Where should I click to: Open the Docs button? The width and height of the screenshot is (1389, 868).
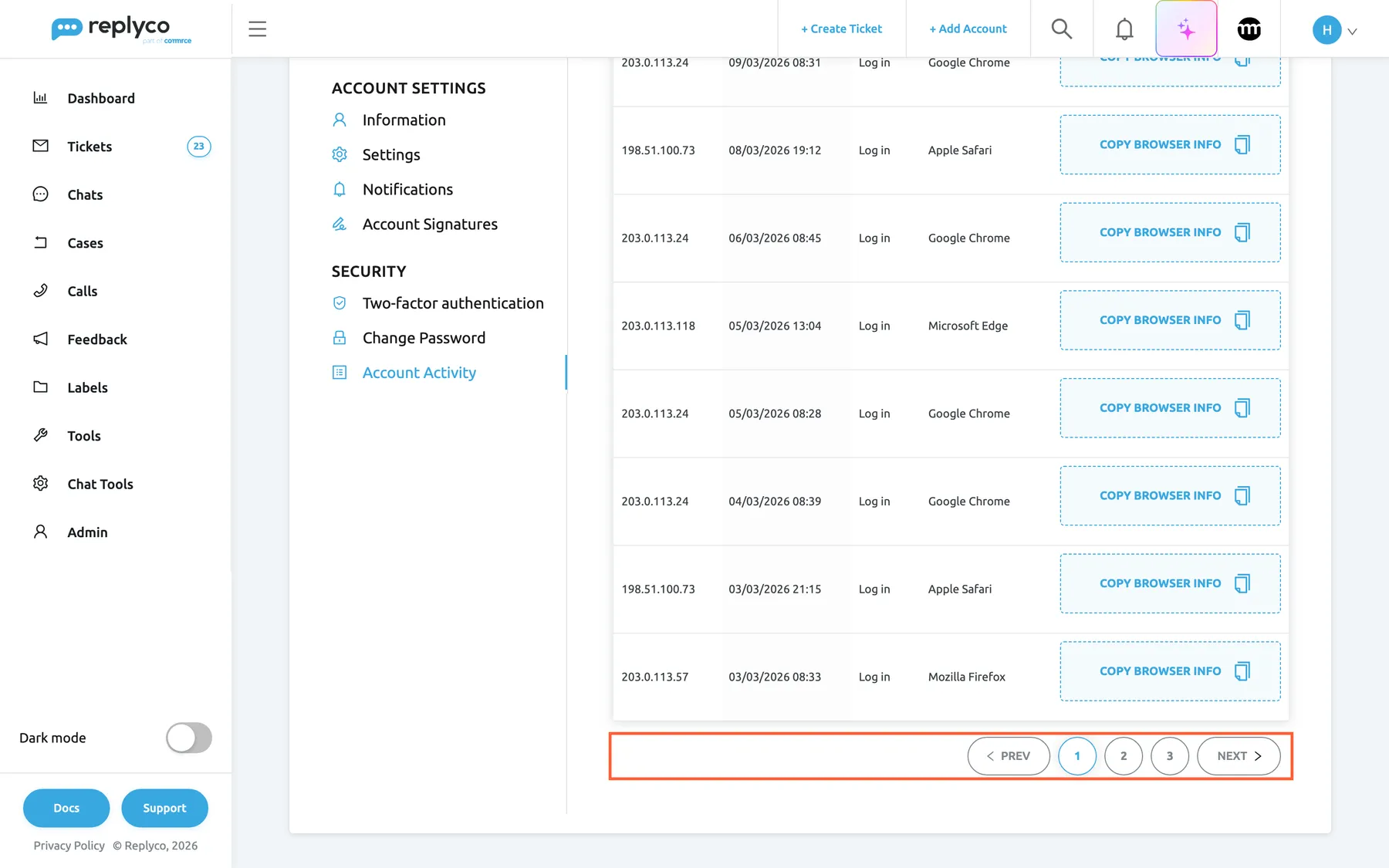[66, 808]
